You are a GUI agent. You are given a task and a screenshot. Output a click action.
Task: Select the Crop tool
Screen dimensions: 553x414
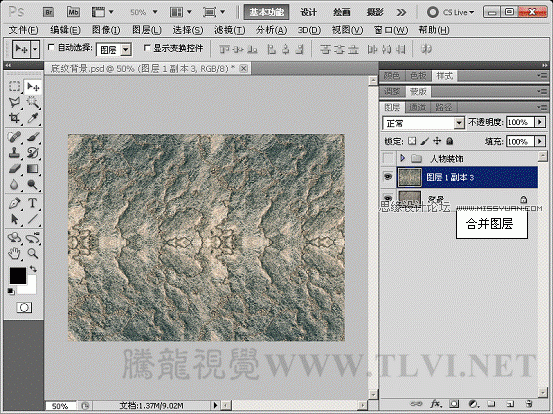14,118
